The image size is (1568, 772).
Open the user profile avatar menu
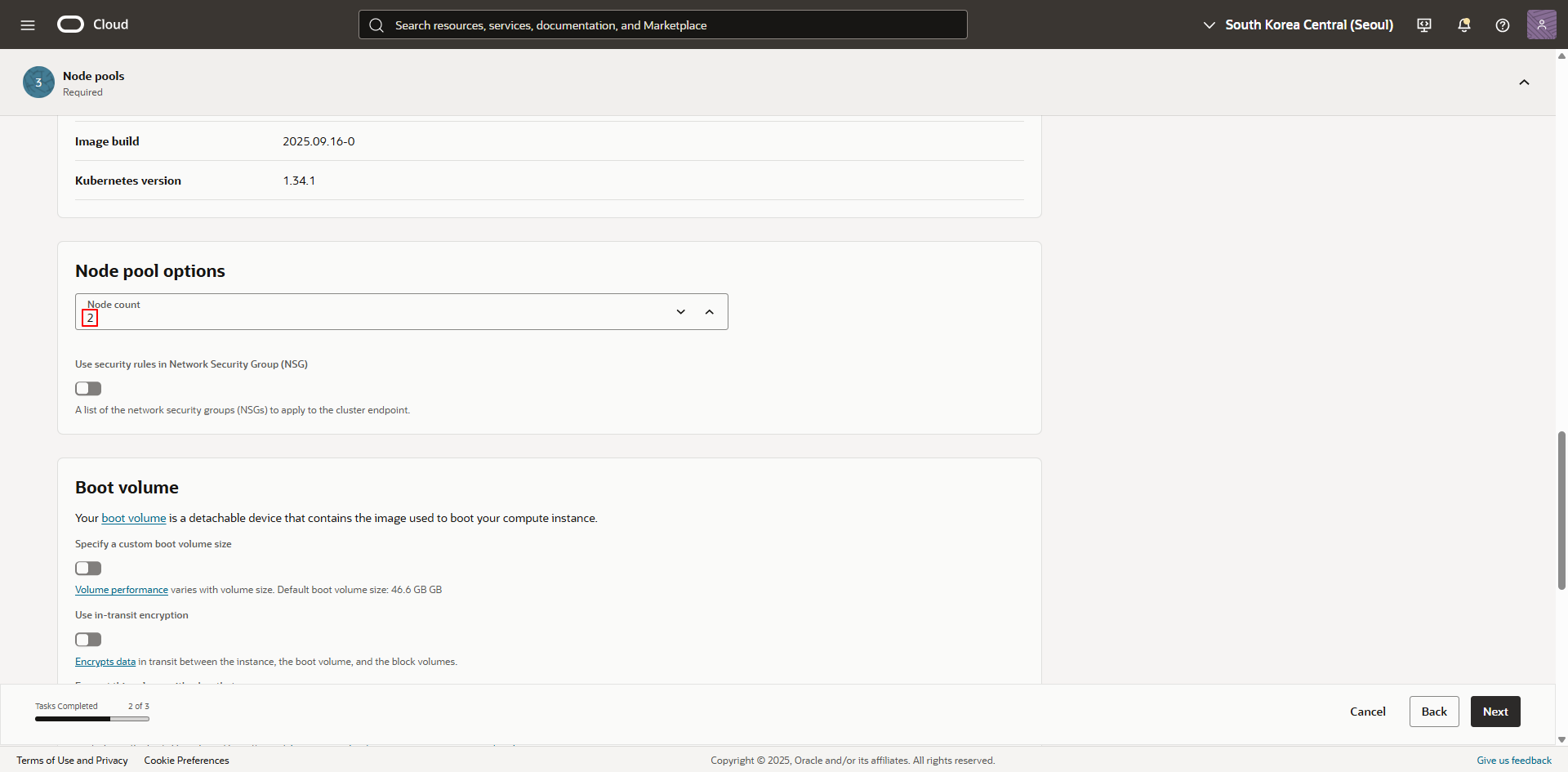(1541, 25)
